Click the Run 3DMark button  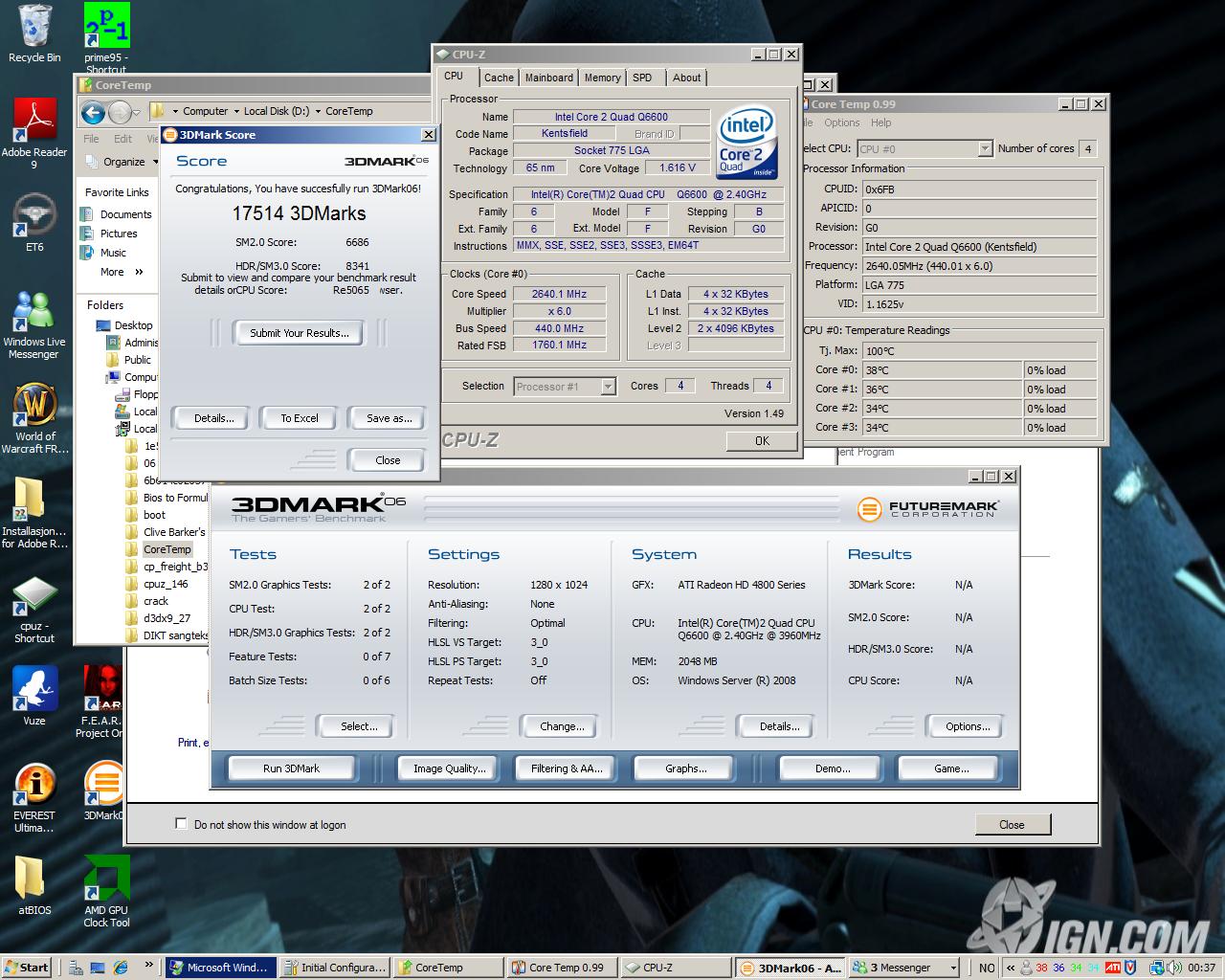coord(292,768)
